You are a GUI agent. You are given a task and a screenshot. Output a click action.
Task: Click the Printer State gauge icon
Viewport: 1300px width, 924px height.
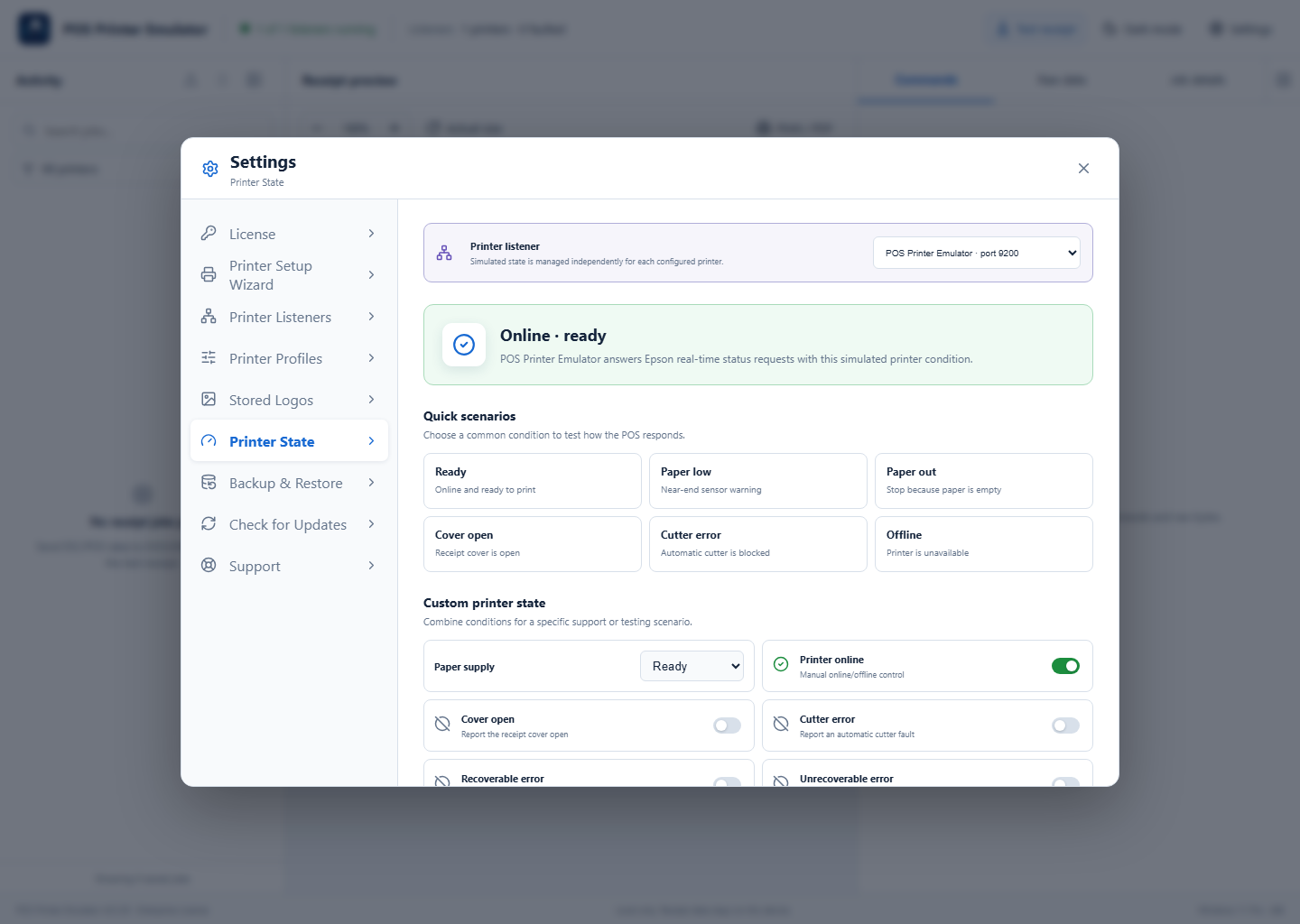(x=209, y=440)
